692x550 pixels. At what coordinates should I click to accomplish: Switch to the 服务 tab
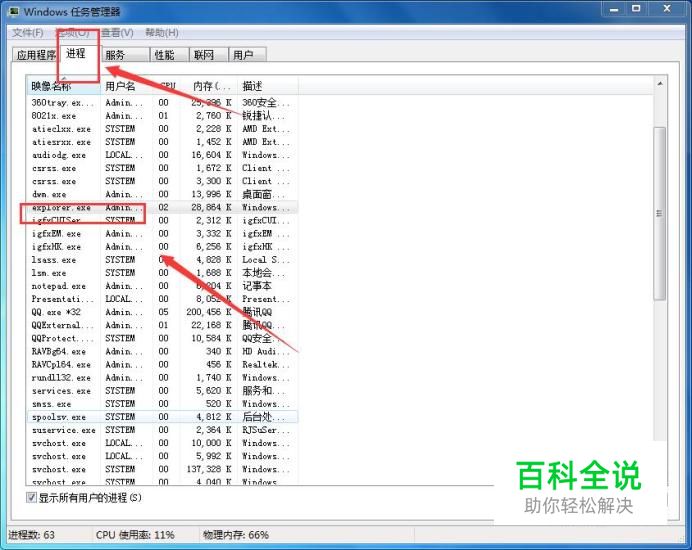[x=126, y=55]
